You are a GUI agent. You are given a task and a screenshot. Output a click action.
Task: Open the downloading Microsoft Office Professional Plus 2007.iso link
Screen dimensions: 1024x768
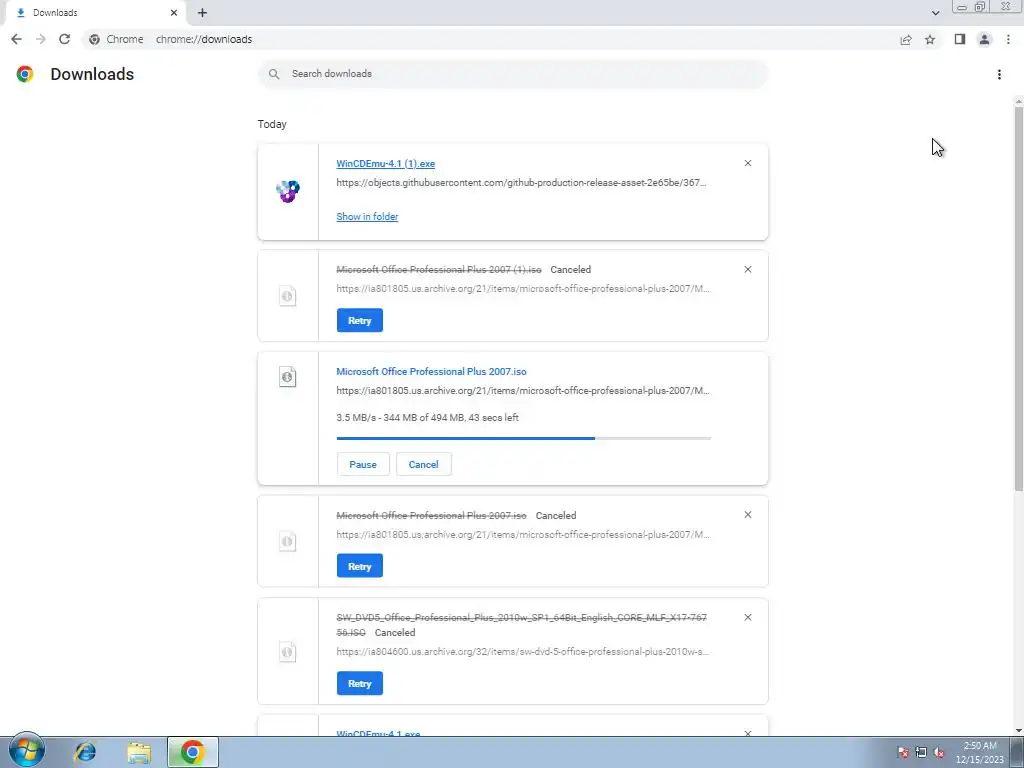[431, 371]
